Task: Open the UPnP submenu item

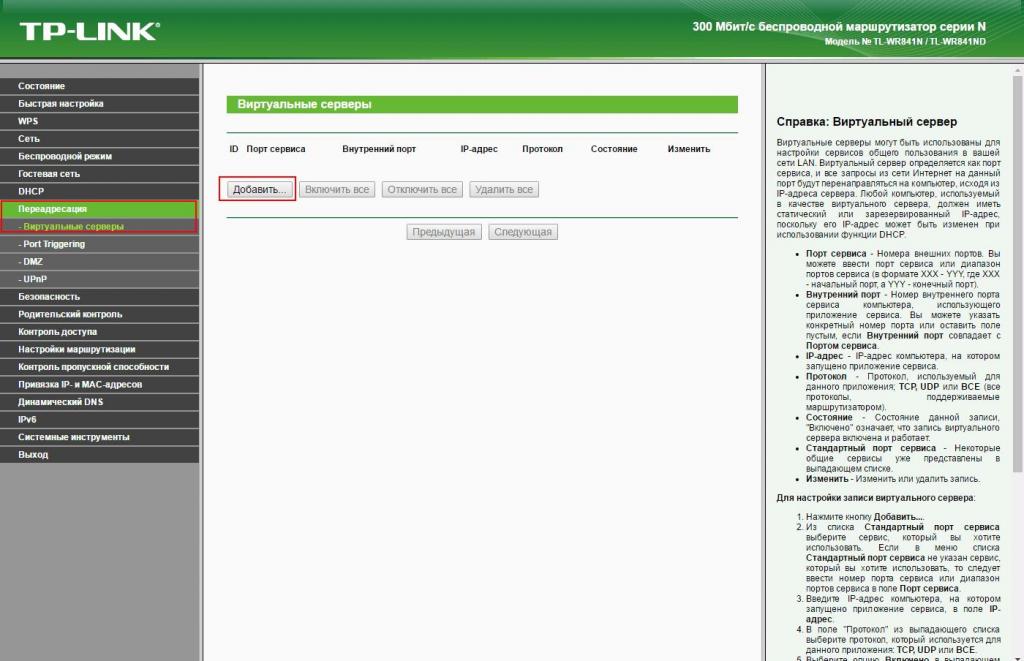Action: pos(99,280)
